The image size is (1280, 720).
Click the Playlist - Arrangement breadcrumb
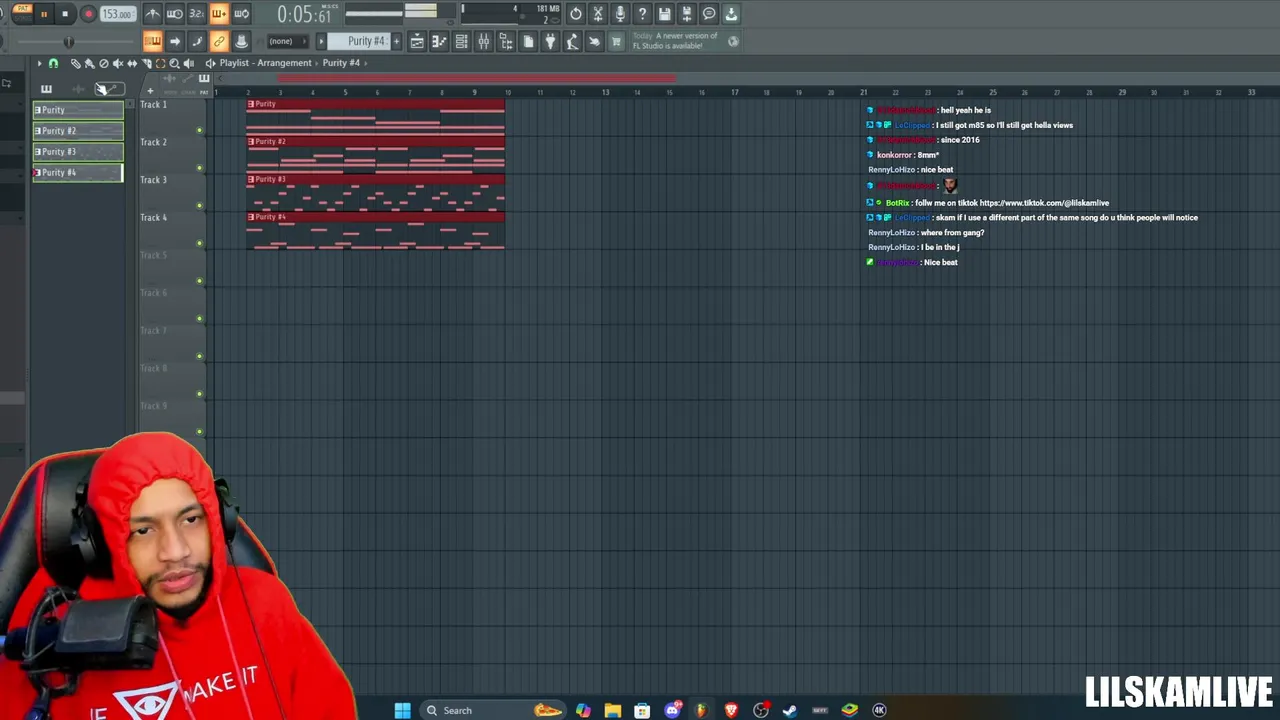pyautogui.click(x=266, y=63)
